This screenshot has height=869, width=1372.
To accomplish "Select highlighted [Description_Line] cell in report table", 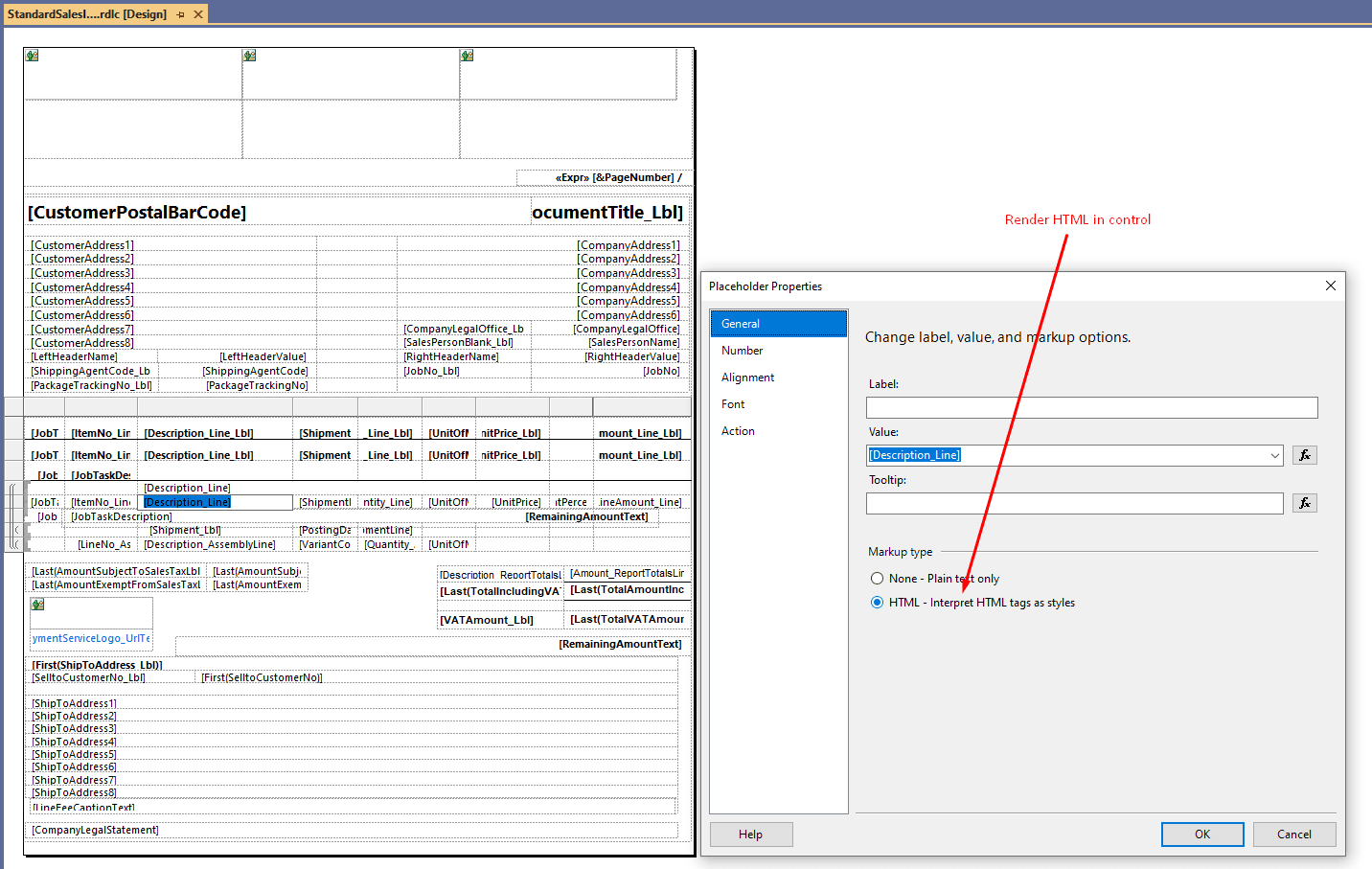I will tap(216, 502).
